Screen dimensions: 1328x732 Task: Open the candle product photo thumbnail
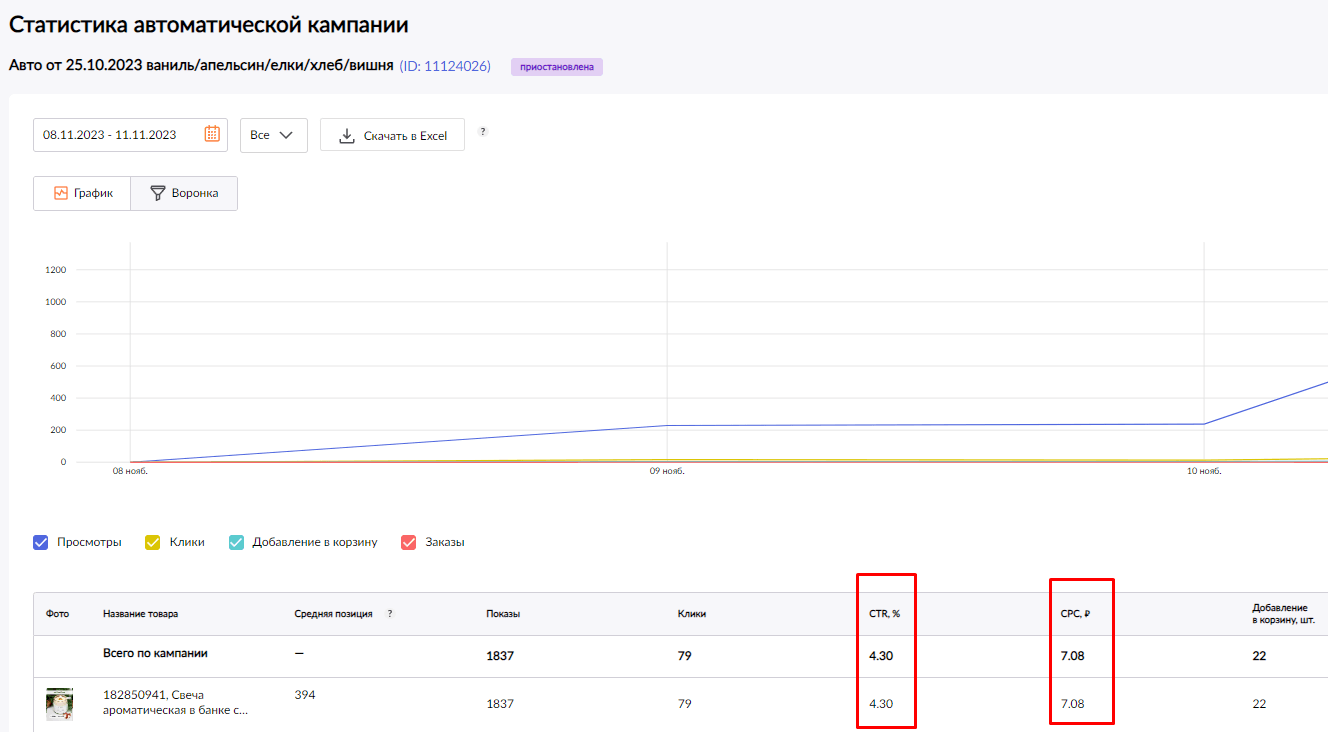[59, 704]
